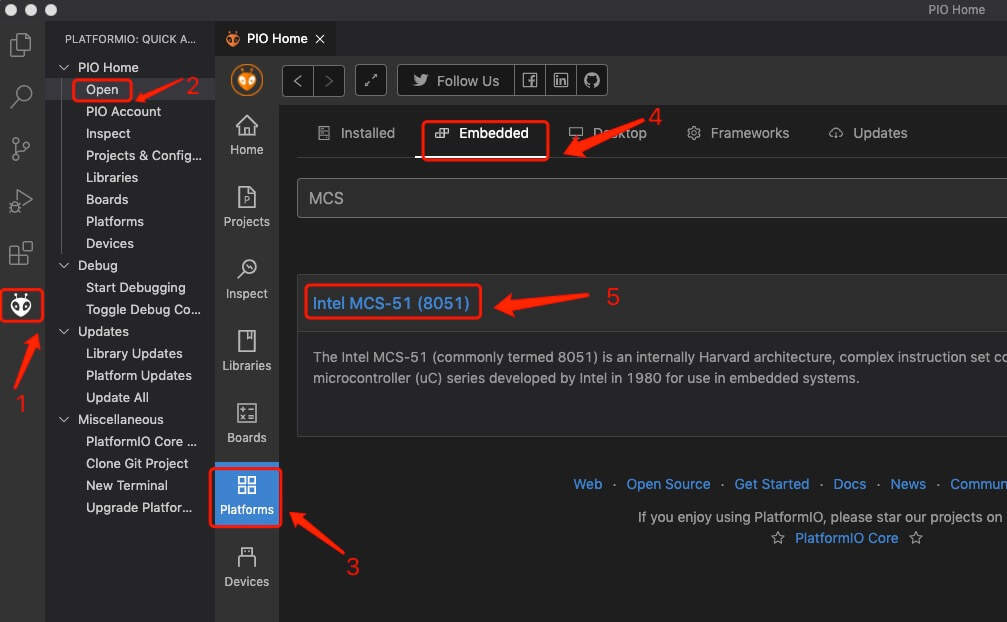Open the Extensions icon
Screen dimensions: 1007x622
point(20,253)
